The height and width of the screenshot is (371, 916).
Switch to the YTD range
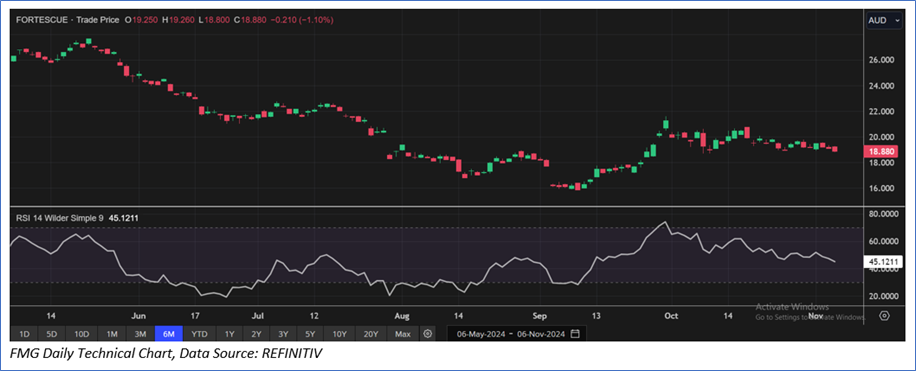(200, 334)
